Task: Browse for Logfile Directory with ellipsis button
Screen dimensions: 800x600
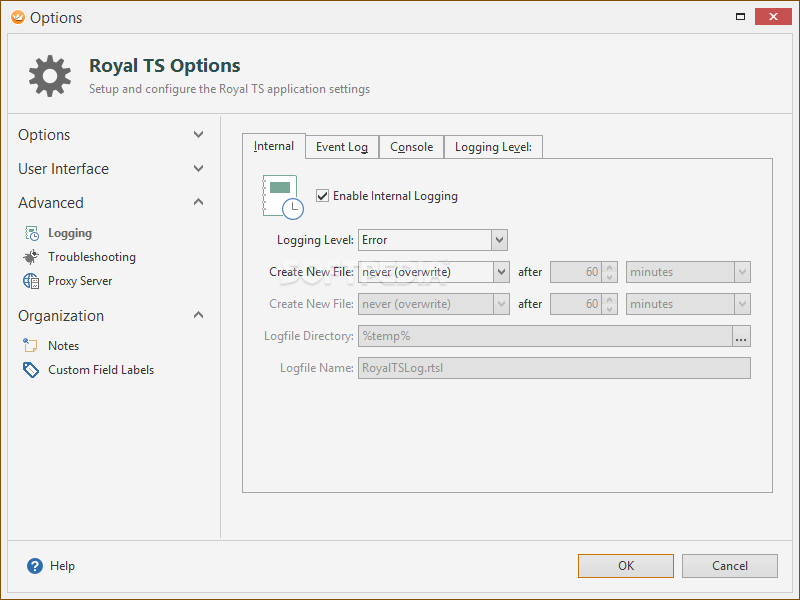Action: coord(741,336)
